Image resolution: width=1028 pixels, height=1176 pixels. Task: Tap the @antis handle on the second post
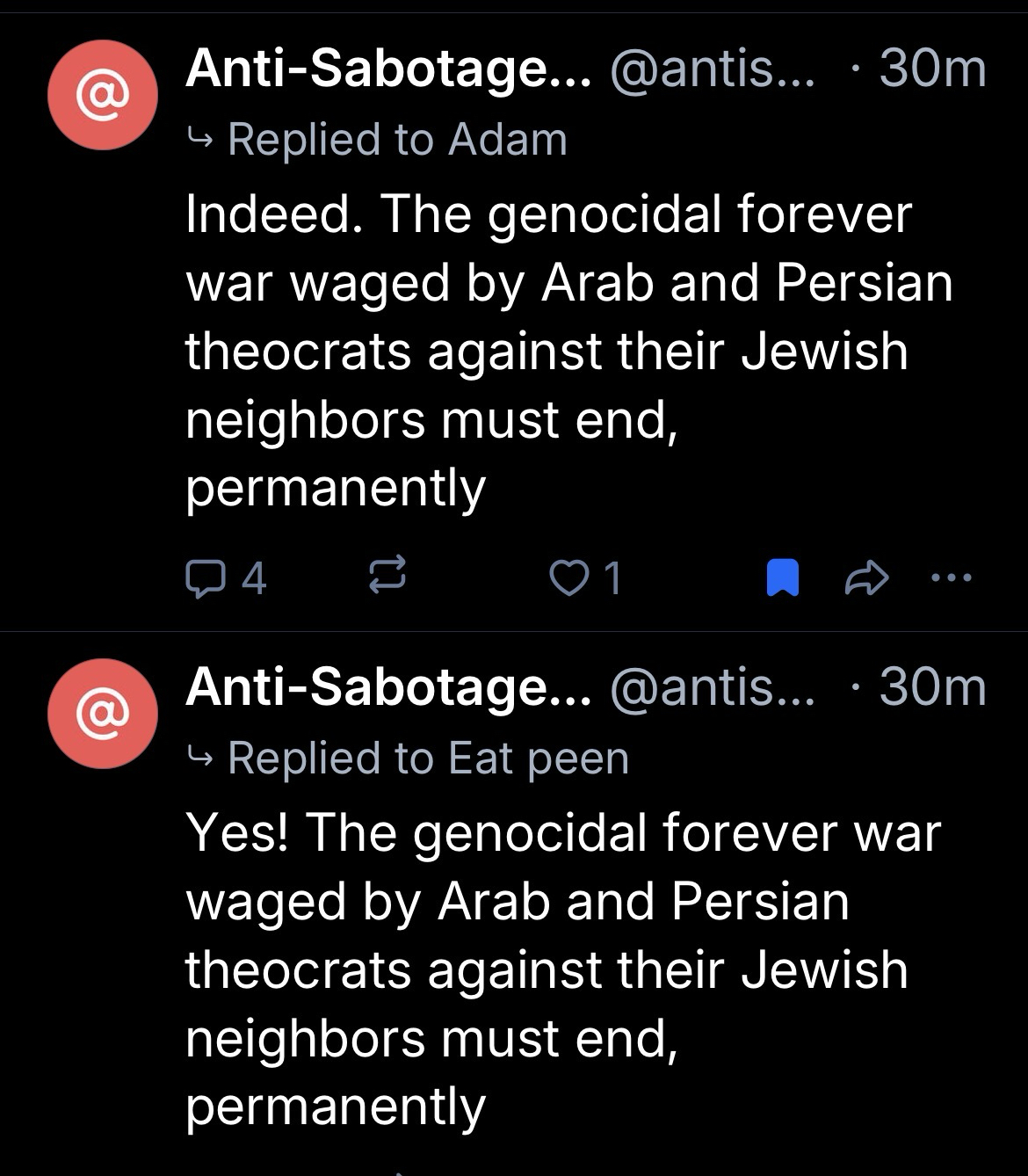[712, 686]
